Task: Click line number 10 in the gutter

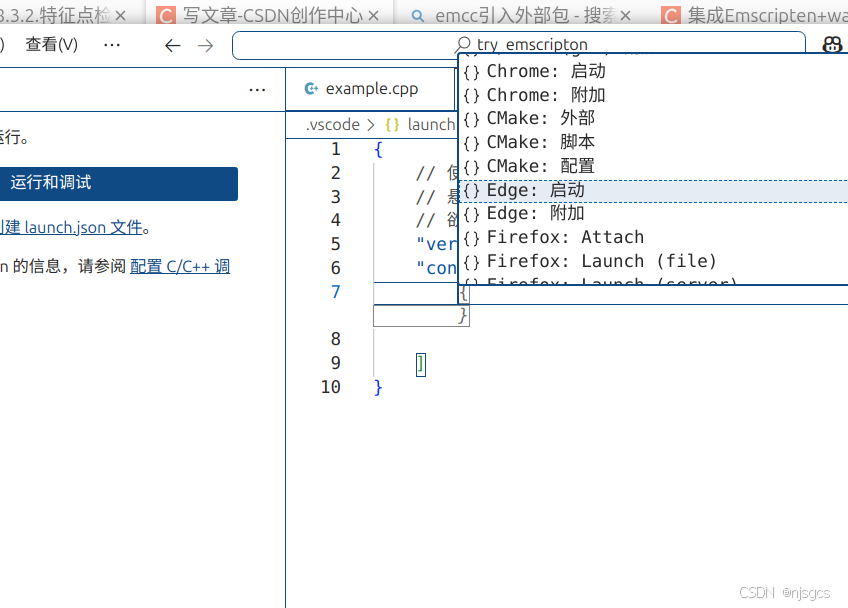Action: point(330,387)
